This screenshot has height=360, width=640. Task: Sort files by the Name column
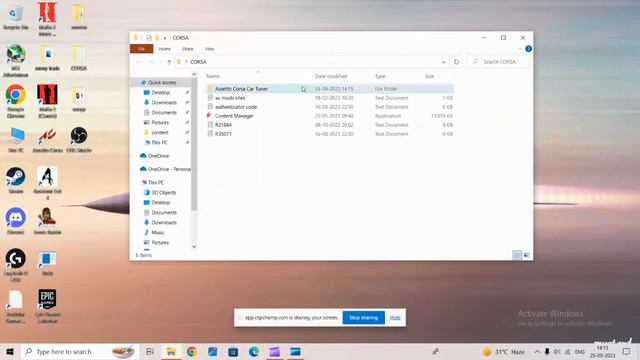click(213, 76)
